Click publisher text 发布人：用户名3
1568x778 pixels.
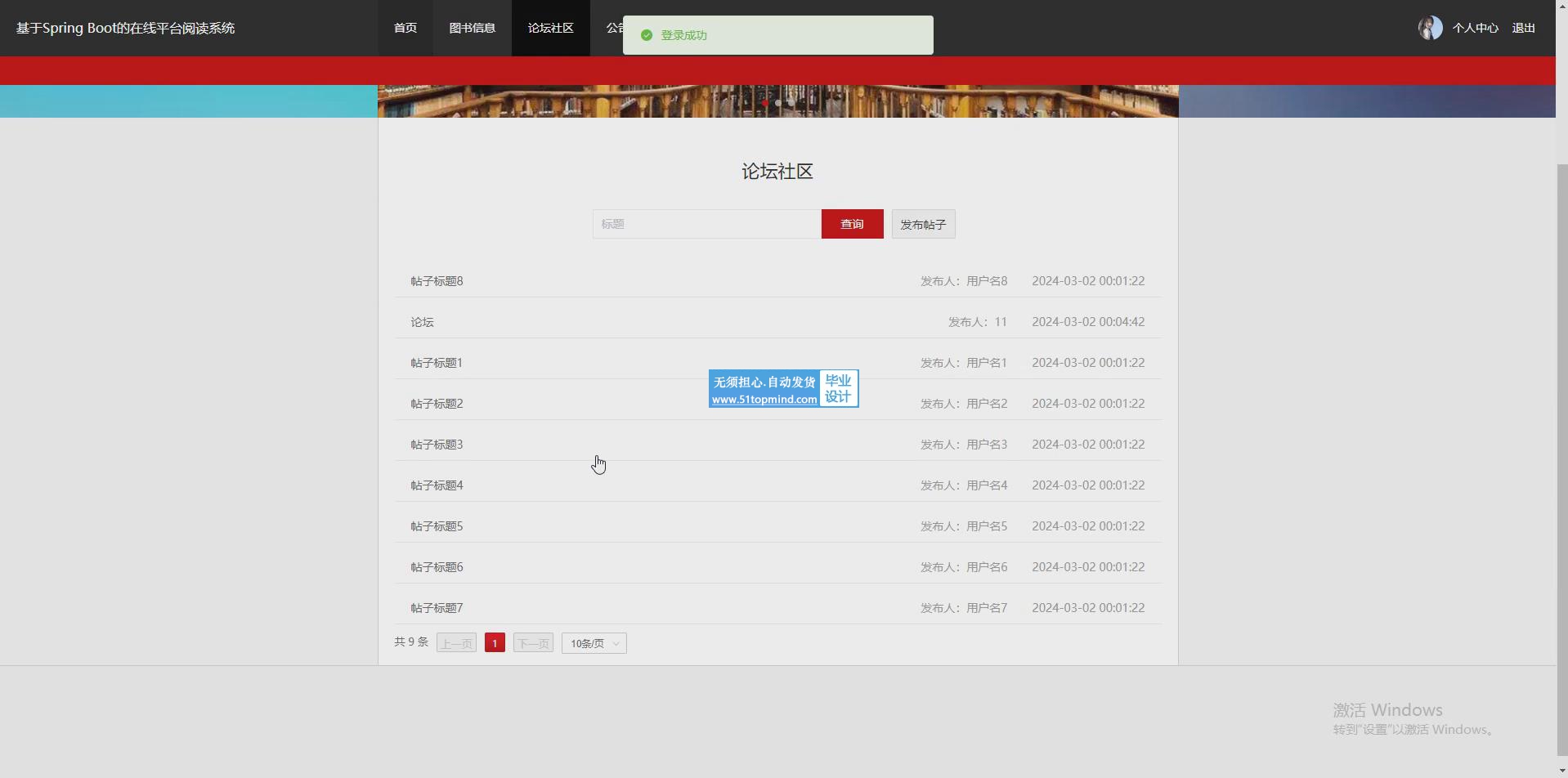click(x=964, y=445)
